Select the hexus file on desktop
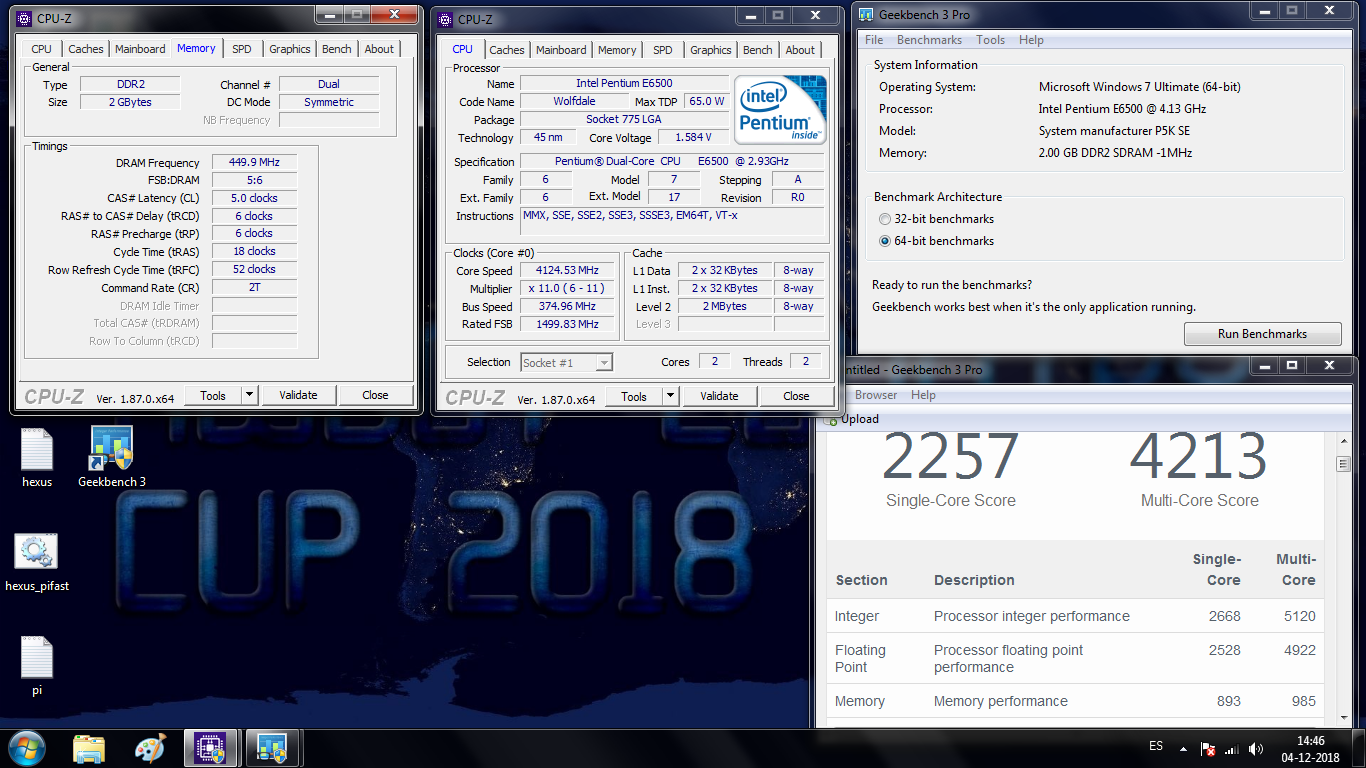The width and height of the screenshot is (1366, 768). click(x=37, y=458)
